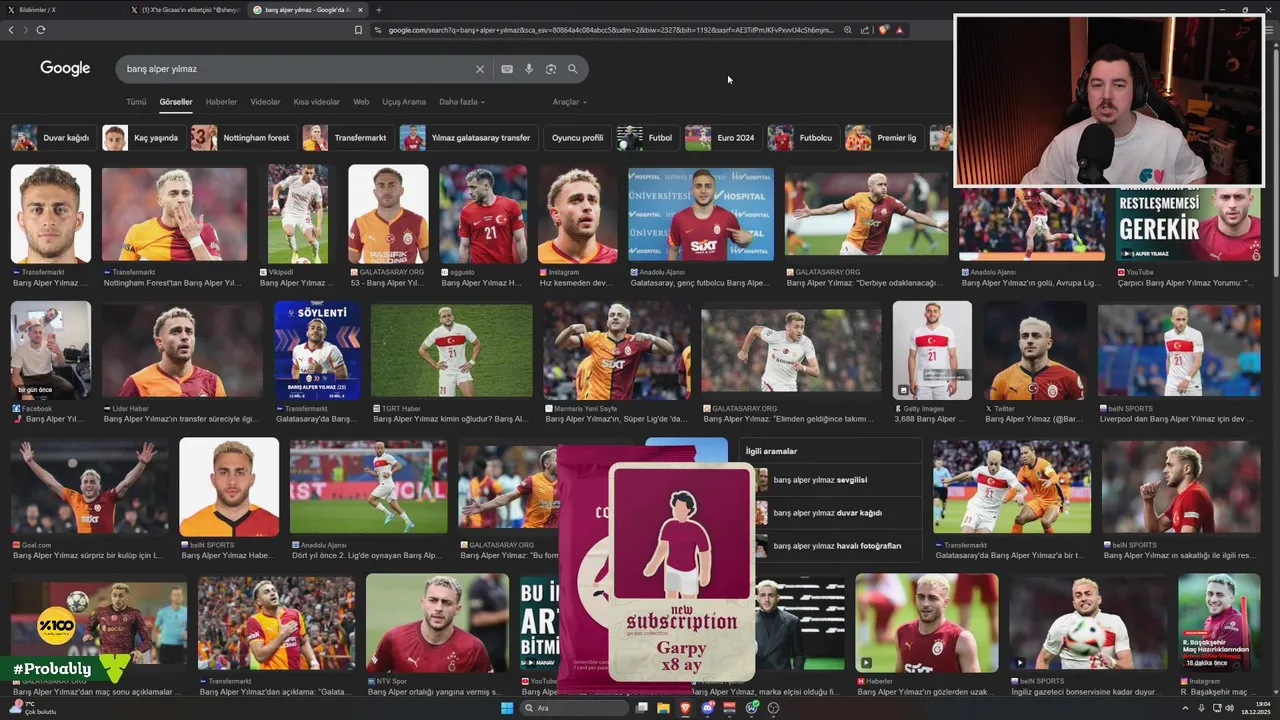Viewport: 1280px width, 720px height.
Task: Open zoom level icon in address bar
Action: pos(848,30)
